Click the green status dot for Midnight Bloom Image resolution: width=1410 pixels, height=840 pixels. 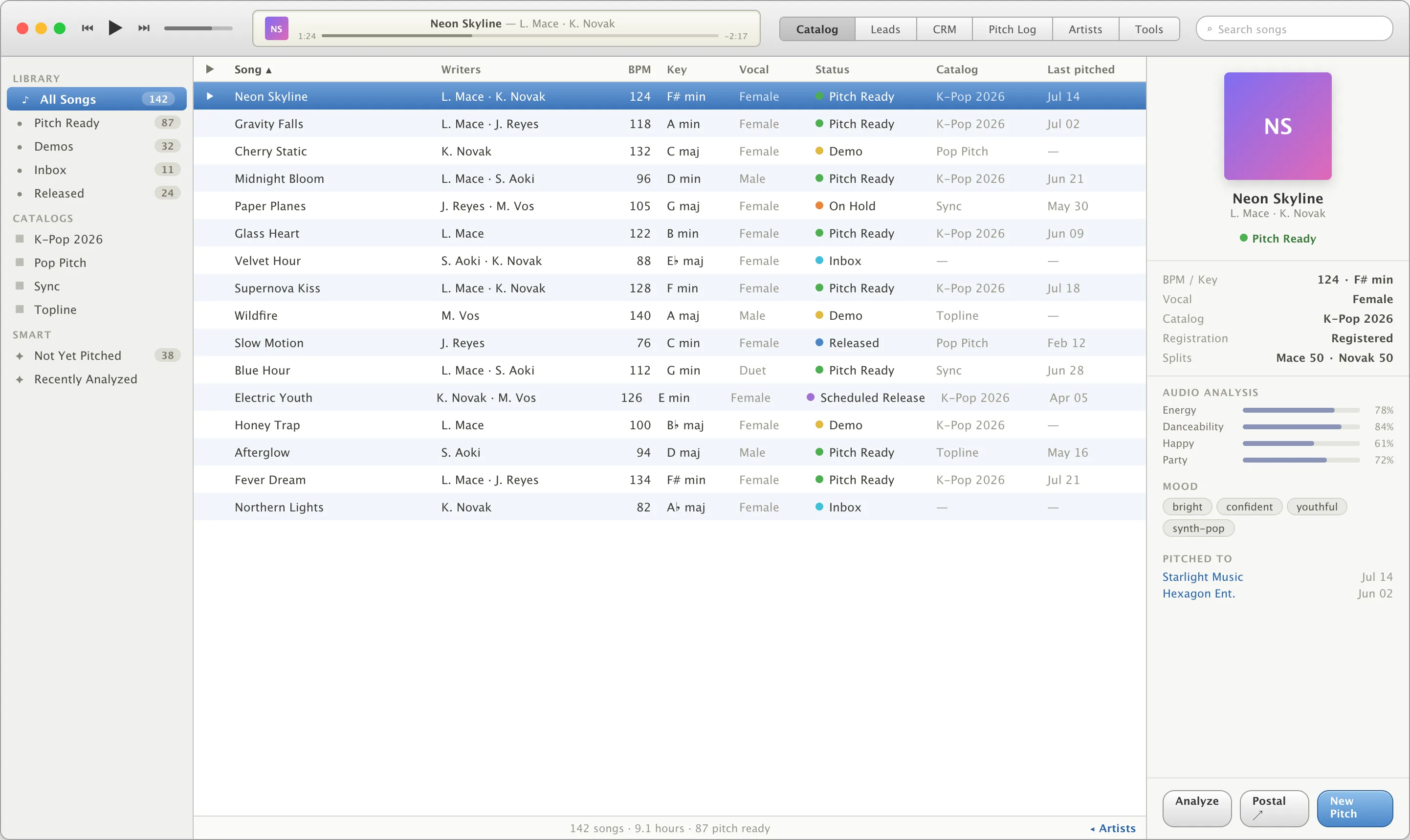tap(819, 178)
